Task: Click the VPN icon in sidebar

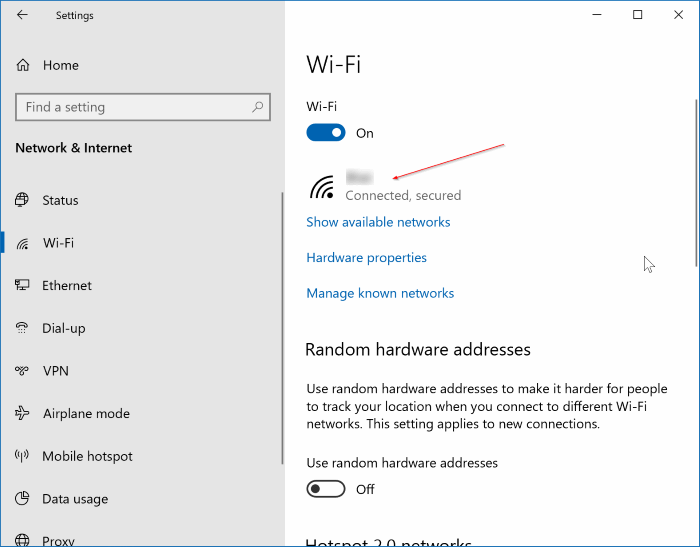Action: [22, 371]
